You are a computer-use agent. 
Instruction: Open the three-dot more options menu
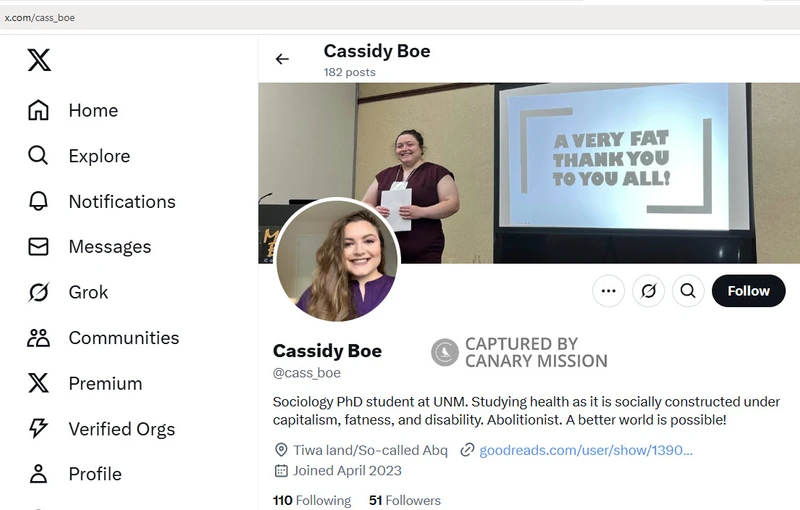(608, 291)
